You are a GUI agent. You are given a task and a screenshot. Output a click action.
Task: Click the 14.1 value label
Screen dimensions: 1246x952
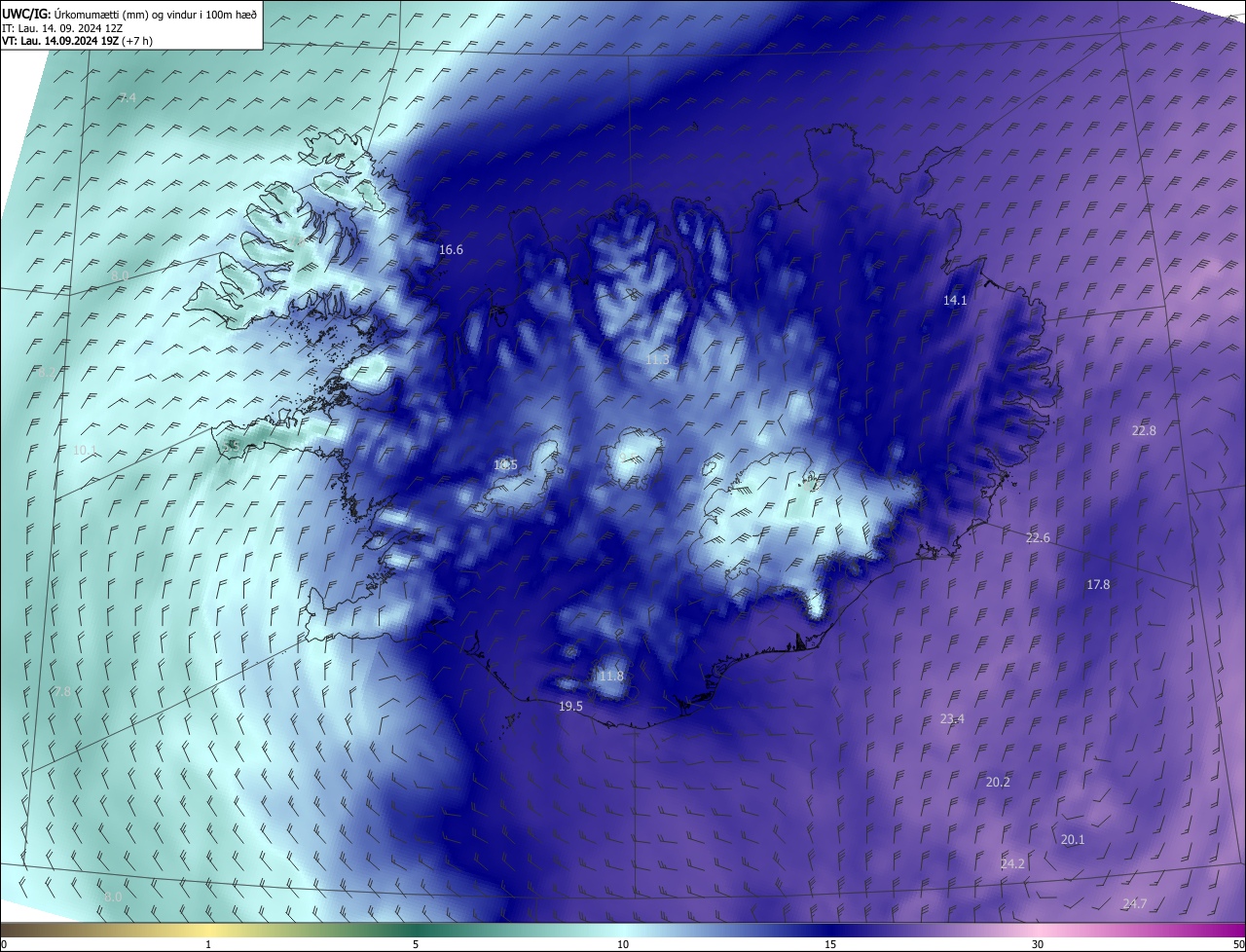[x=955, y=301]
